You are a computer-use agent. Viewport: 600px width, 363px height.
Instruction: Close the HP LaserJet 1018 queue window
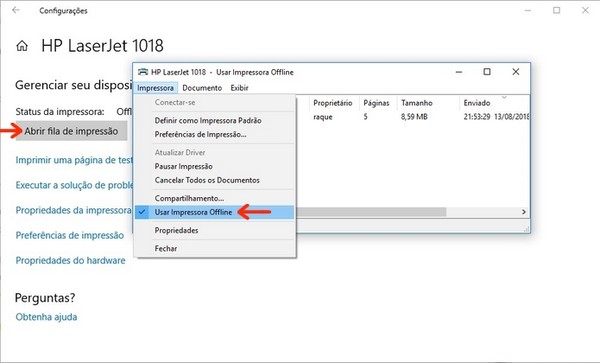tap(515, 72)
